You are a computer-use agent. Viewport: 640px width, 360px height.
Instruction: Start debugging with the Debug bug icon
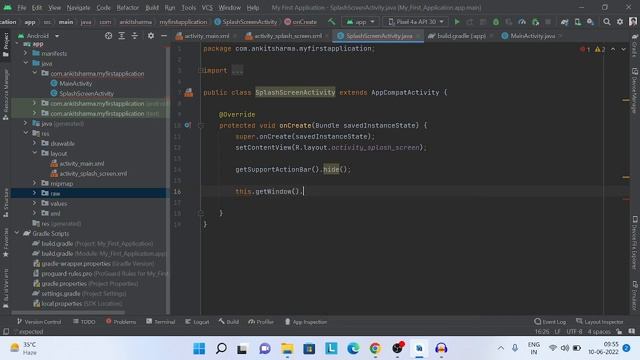[x=496, y=22]
